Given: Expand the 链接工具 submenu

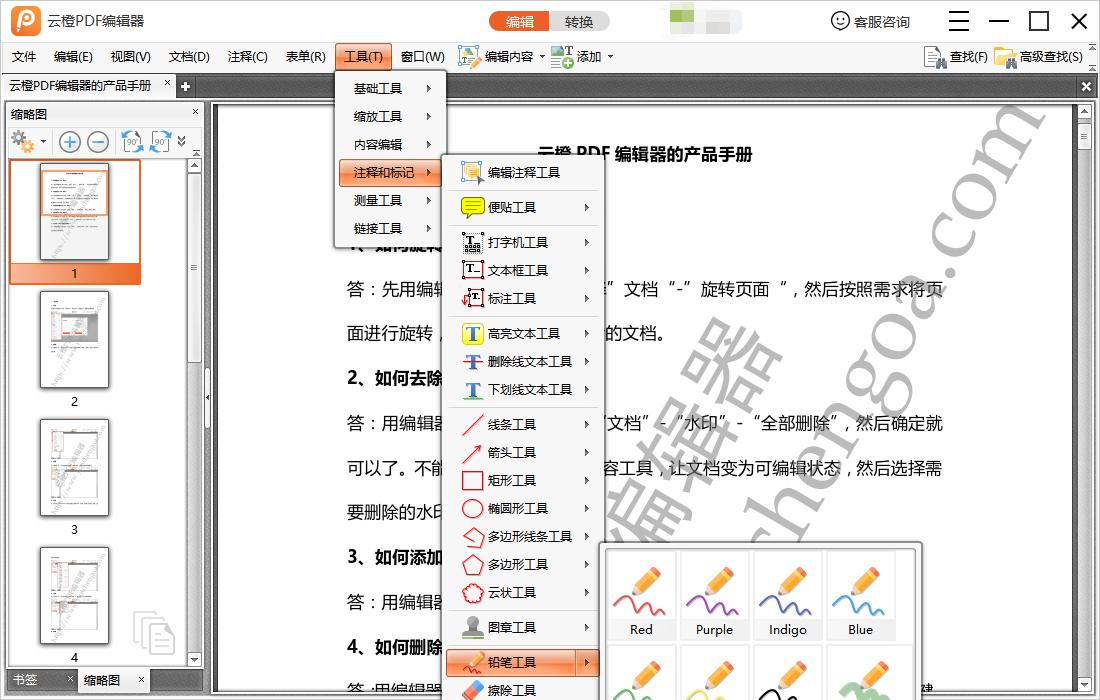Looking at the screenshot, I should tap(391, 229).
